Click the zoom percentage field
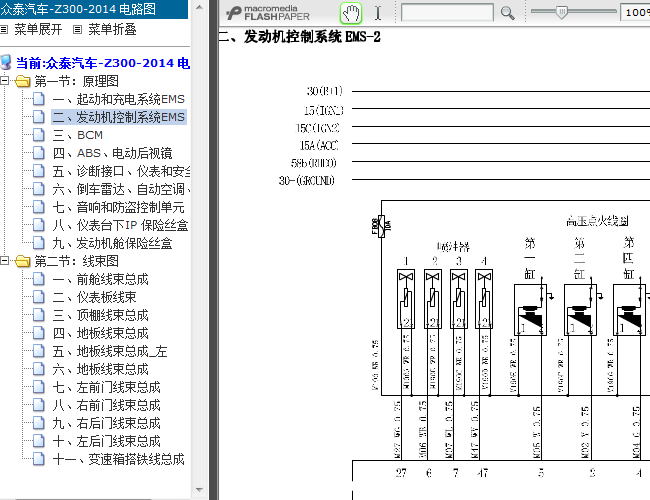The image size is (650, 500). [635, 12]
